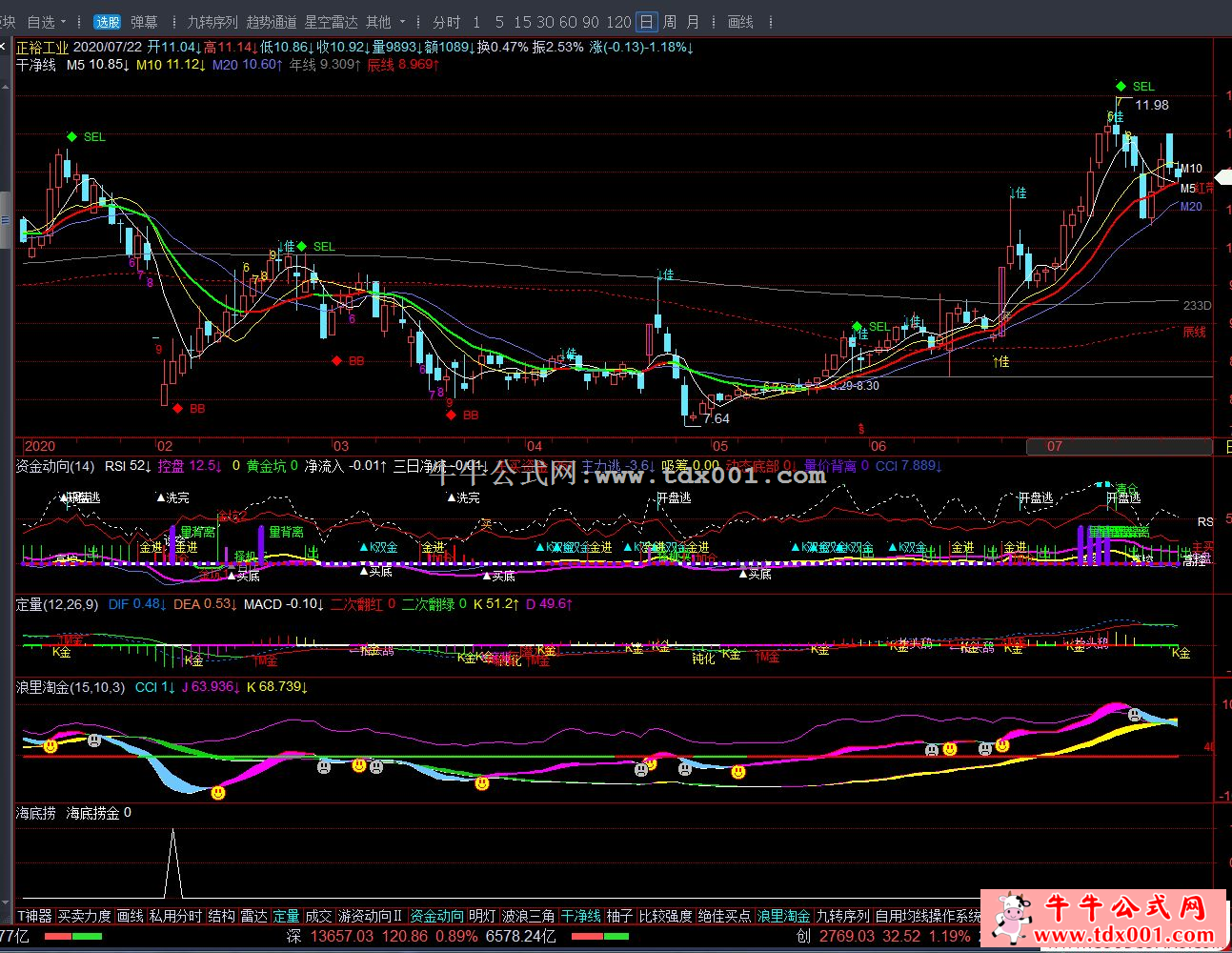
Task: Click the green SEL diamond marker near 11.98
Action: pos(1121,87)
